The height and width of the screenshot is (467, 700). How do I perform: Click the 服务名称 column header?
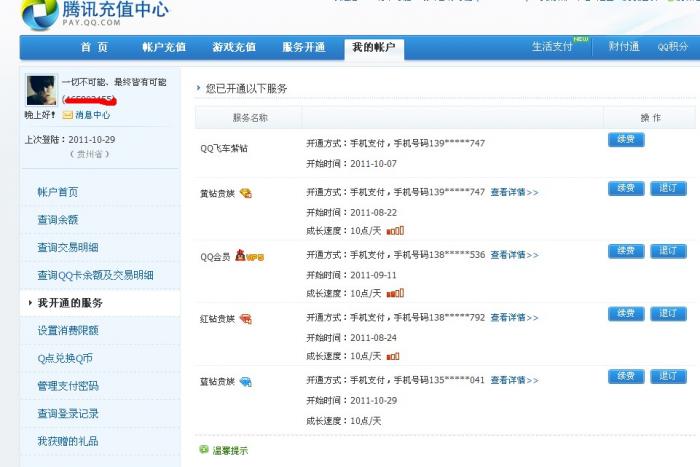tap(250, 118)
